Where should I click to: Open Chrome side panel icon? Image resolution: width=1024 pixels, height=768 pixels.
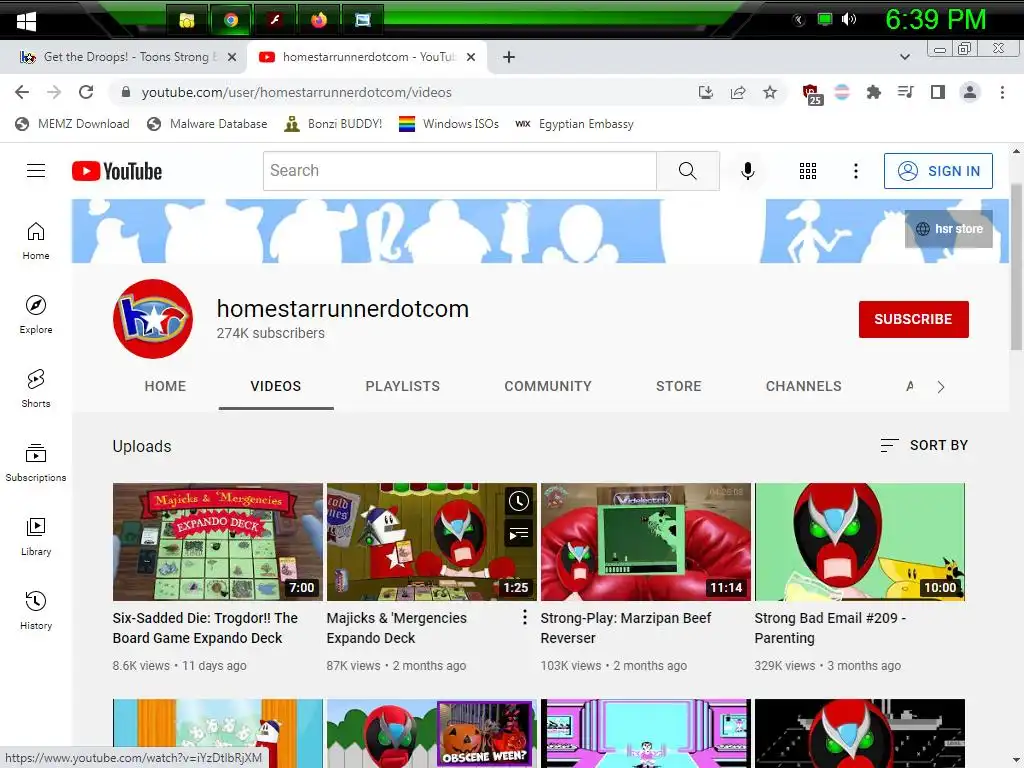tap(938, 92)
